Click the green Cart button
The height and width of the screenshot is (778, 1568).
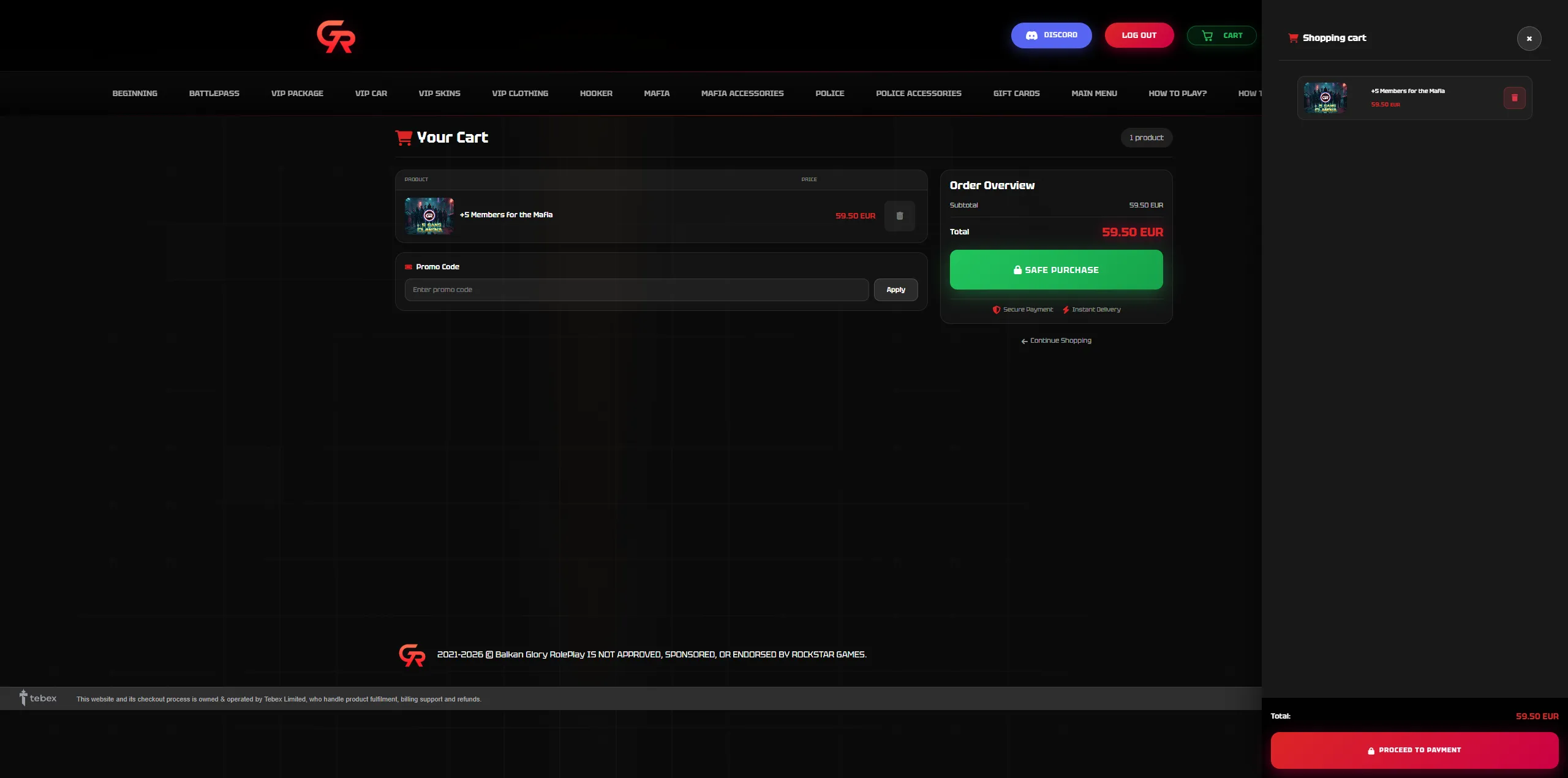coord(1221,36)
